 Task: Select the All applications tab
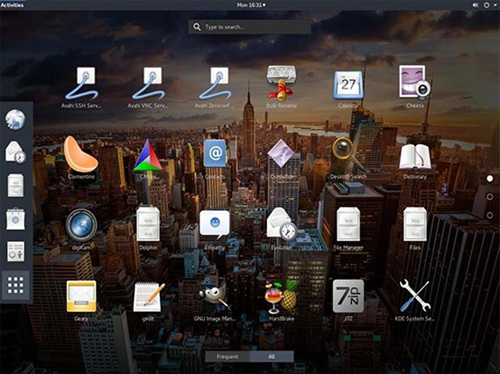tap(272, 356)
